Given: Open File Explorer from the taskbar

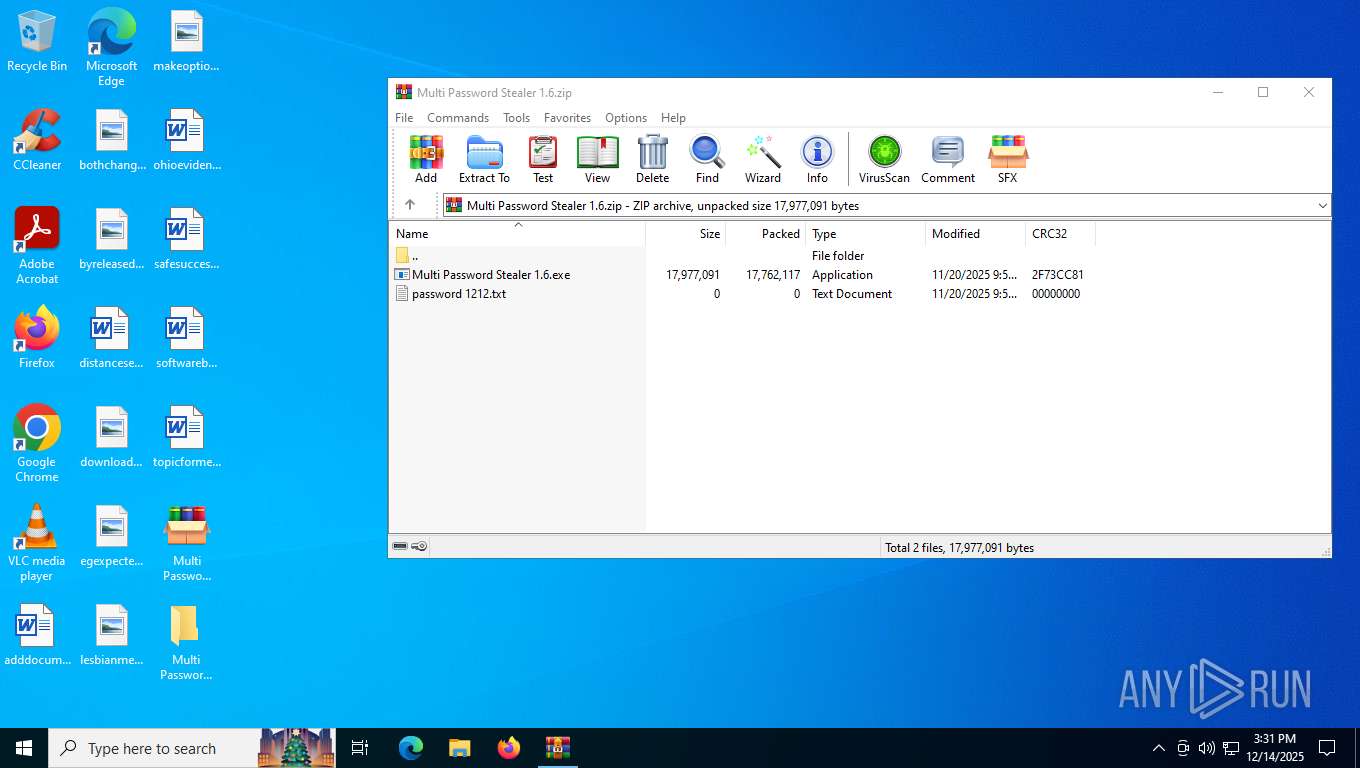Looking at the screenshot, I should click(x=459, y=748).
